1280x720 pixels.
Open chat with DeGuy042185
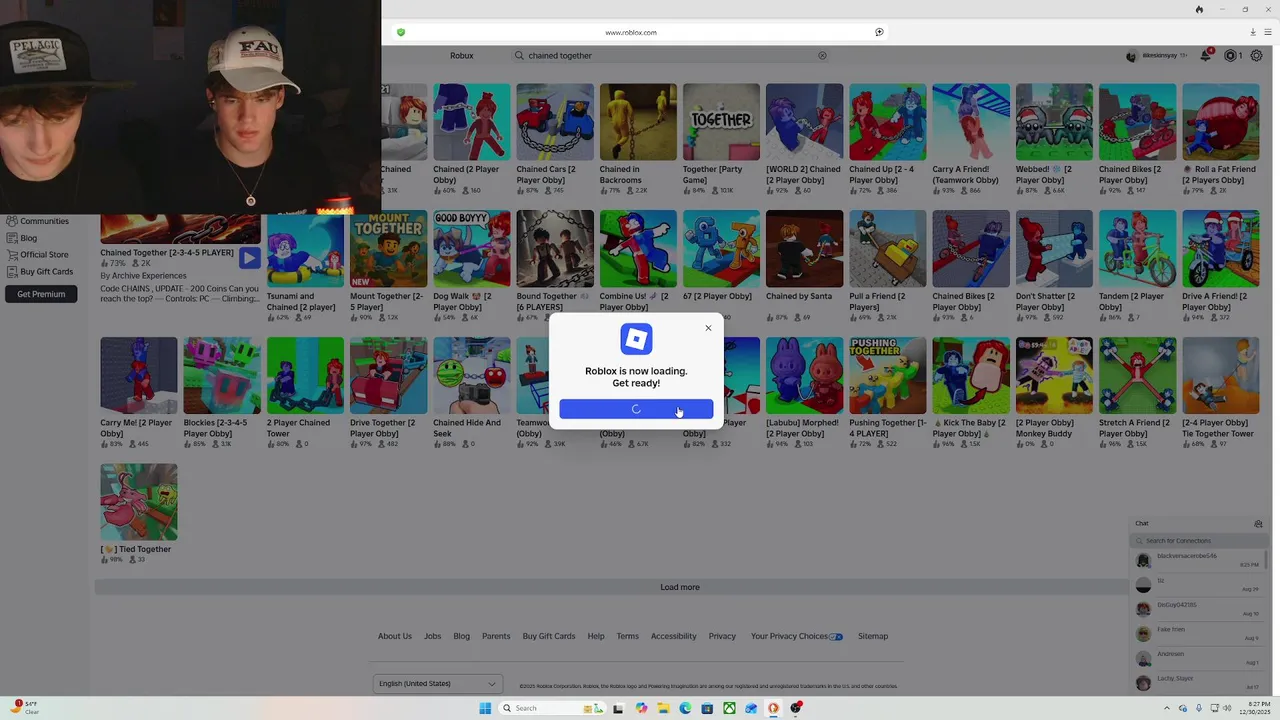[1198, 609]
